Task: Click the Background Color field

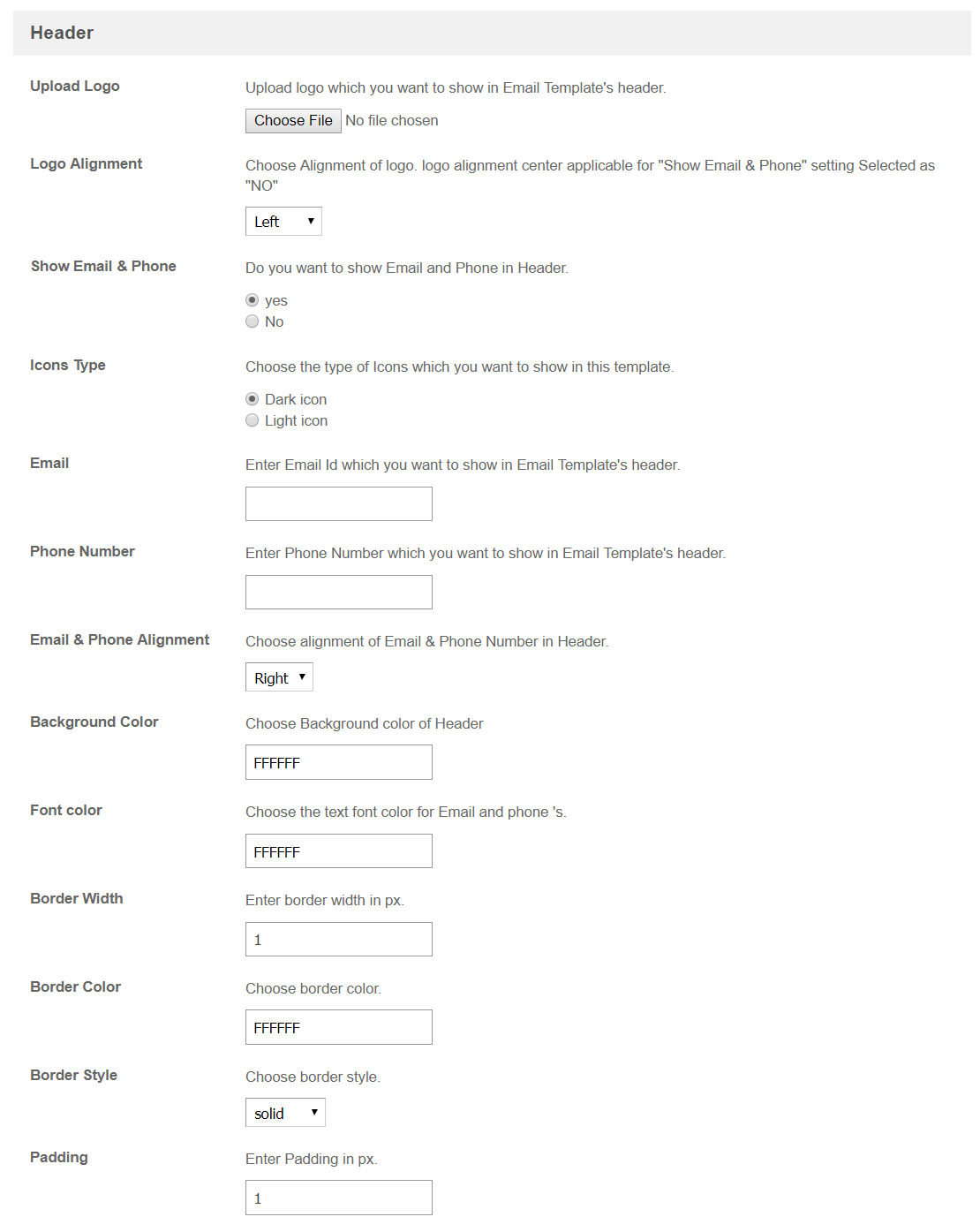Action: pyautogui.click(x=339, y=762)
